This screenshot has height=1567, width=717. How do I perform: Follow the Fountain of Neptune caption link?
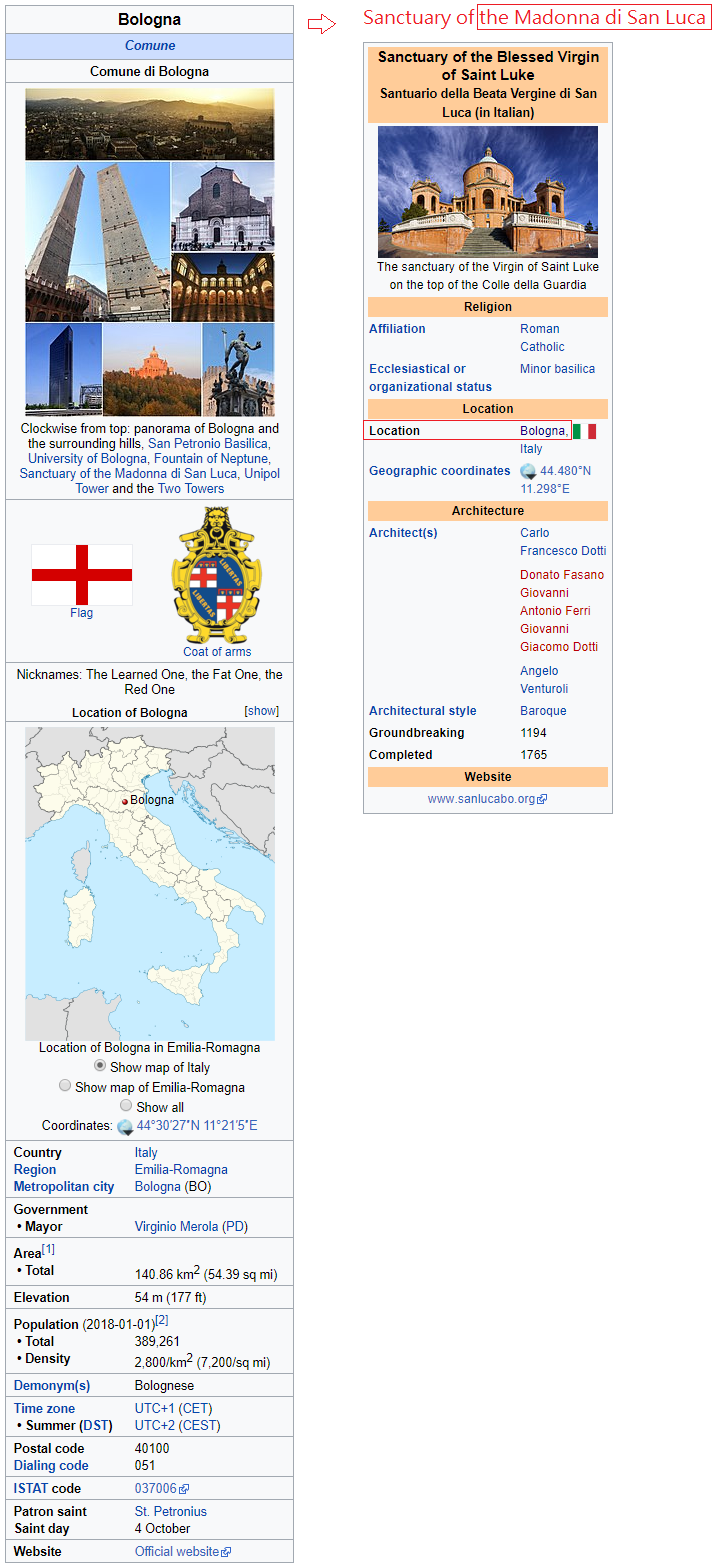click(211, 459)
